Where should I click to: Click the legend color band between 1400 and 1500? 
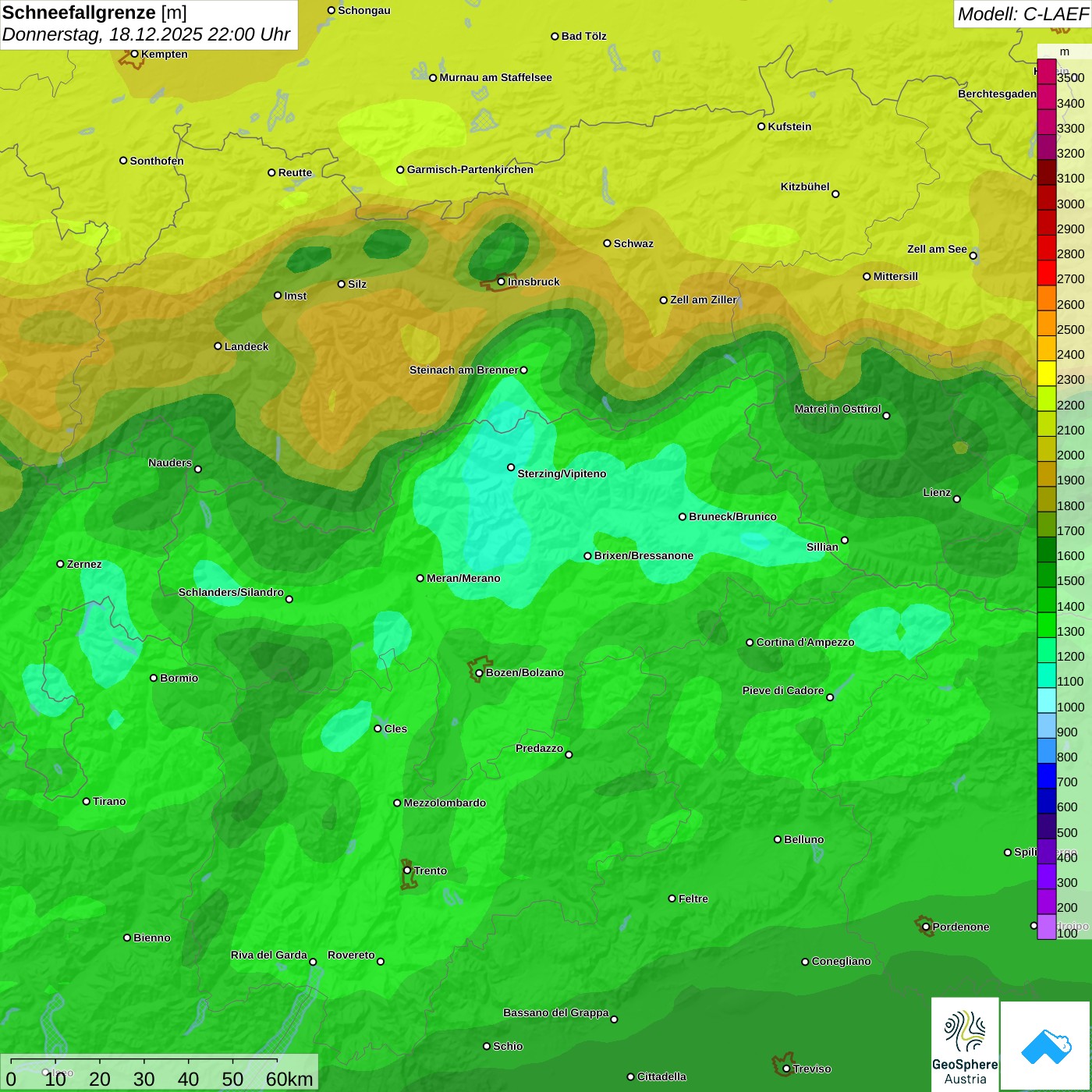click(1047, 599)
